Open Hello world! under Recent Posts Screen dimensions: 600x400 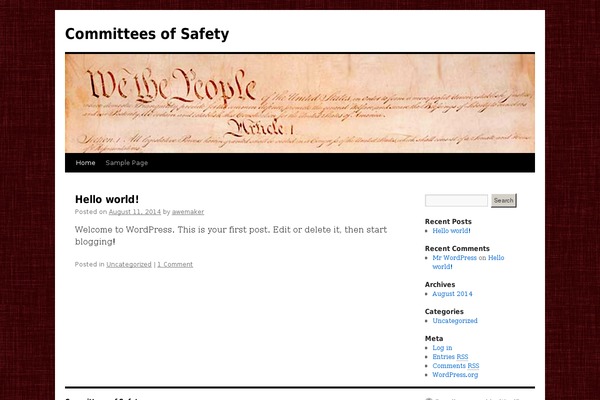coord(451,231)
